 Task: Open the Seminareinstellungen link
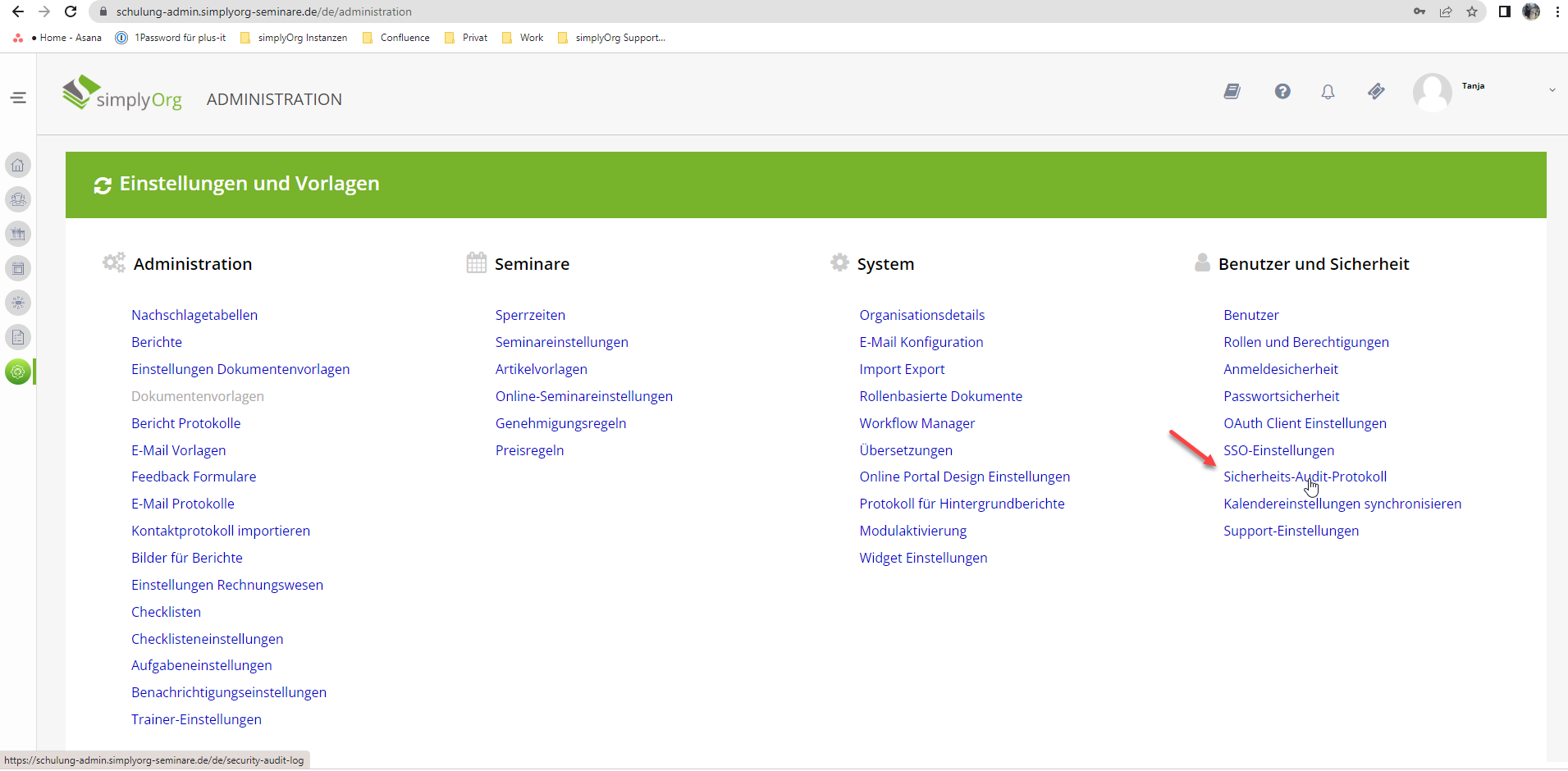[561, 342]
